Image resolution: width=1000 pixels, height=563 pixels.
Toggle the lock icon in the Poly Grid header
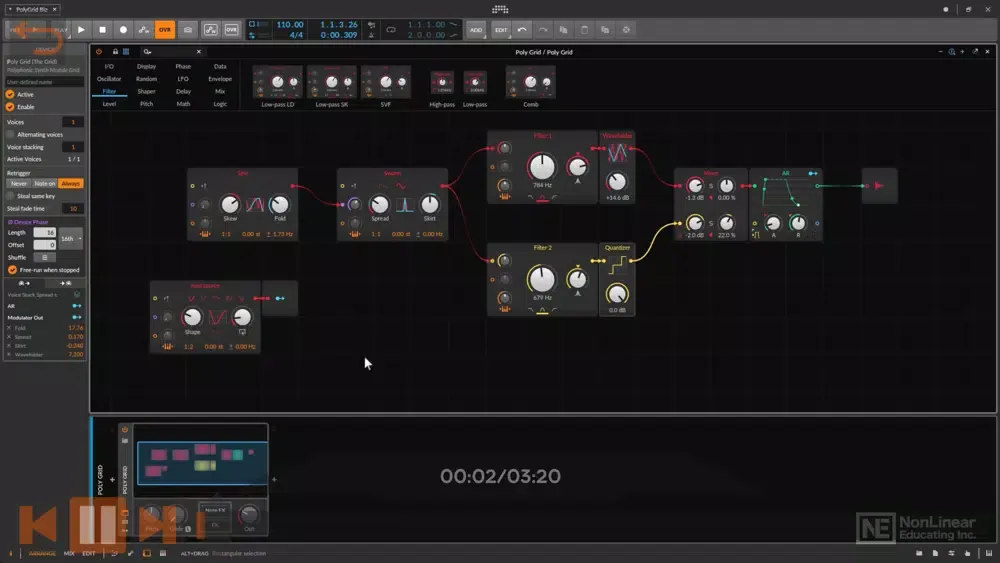pos(115,52)
